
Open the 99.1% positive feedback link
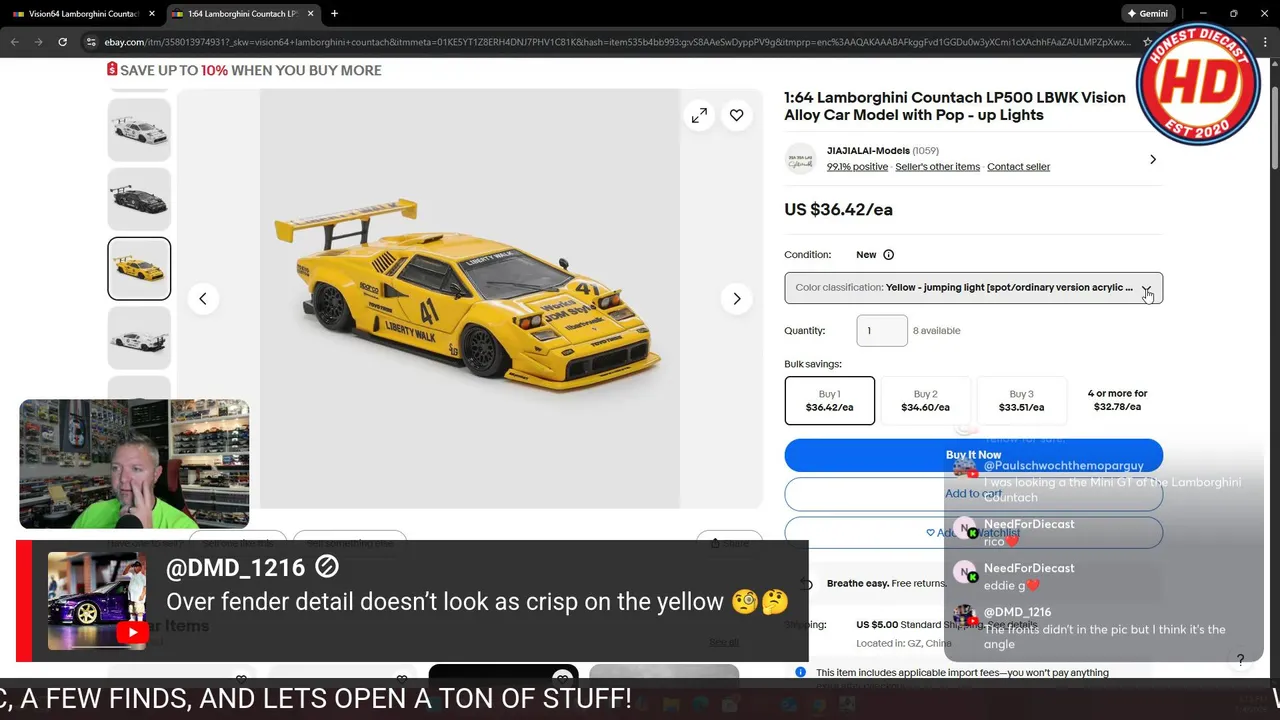point(857,167)
